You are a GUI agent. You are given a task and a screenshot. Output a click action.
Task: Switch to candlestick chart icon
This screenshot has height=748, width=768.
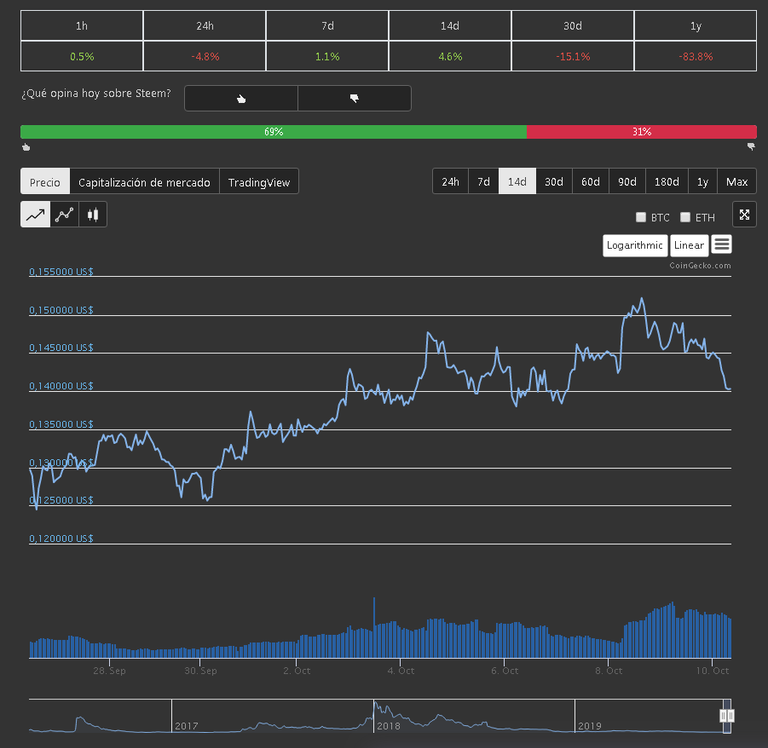(93, 215)
